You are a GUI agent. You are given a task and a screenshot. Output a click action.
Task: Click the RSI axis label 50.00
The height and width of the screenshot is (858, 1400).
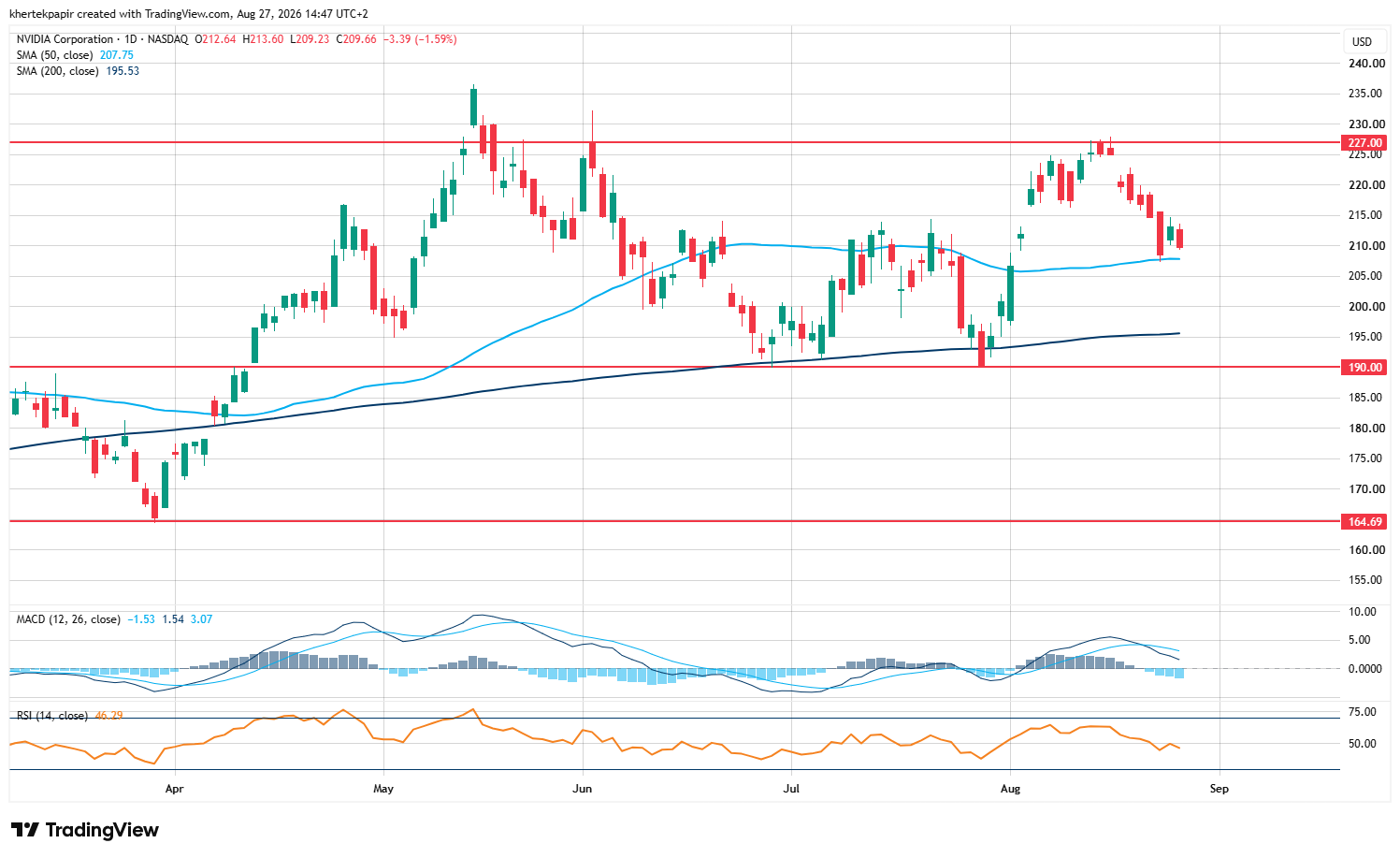[1364, 744]
